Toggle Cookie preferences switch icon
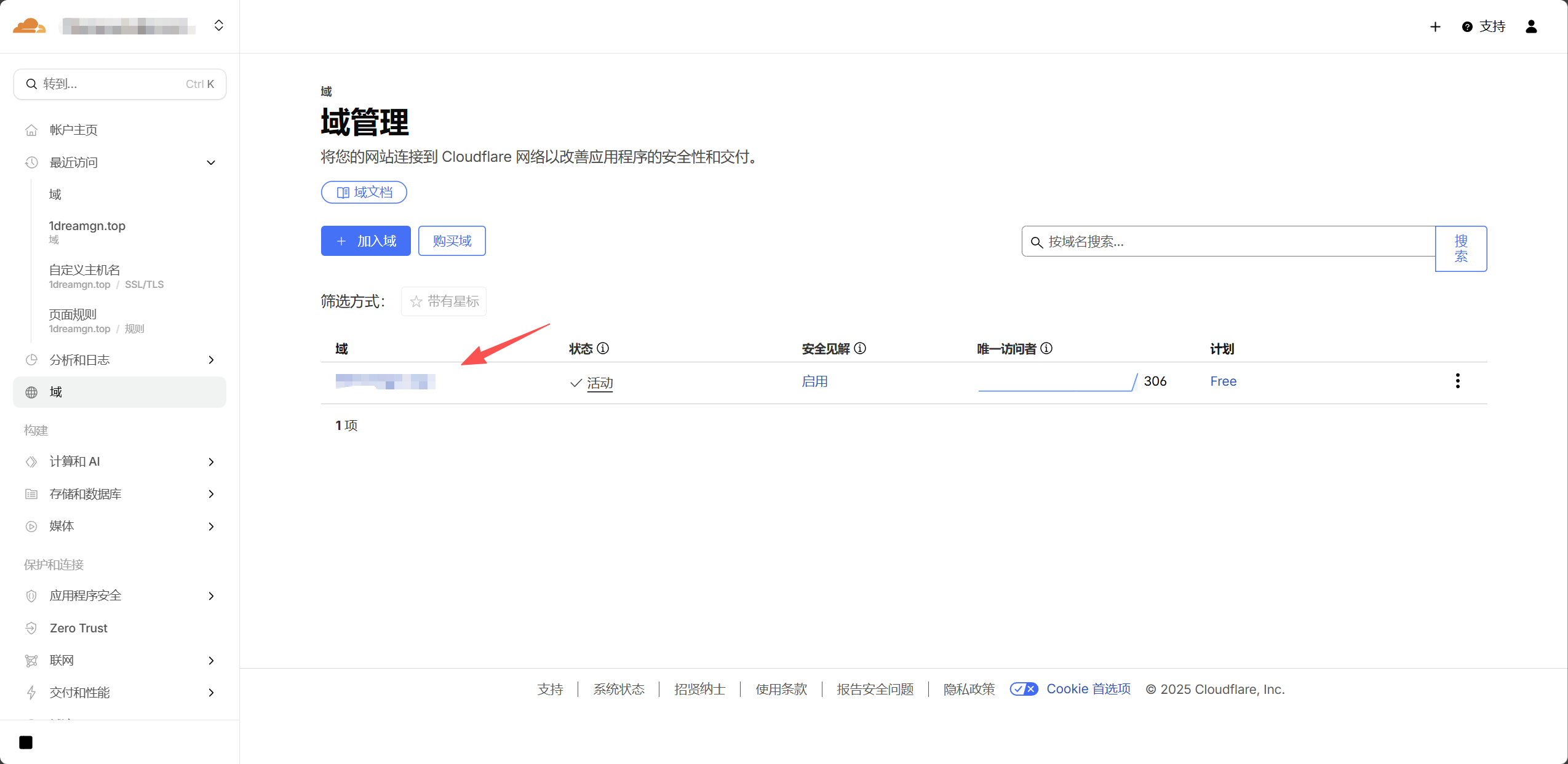 [x=1024, y=689]
